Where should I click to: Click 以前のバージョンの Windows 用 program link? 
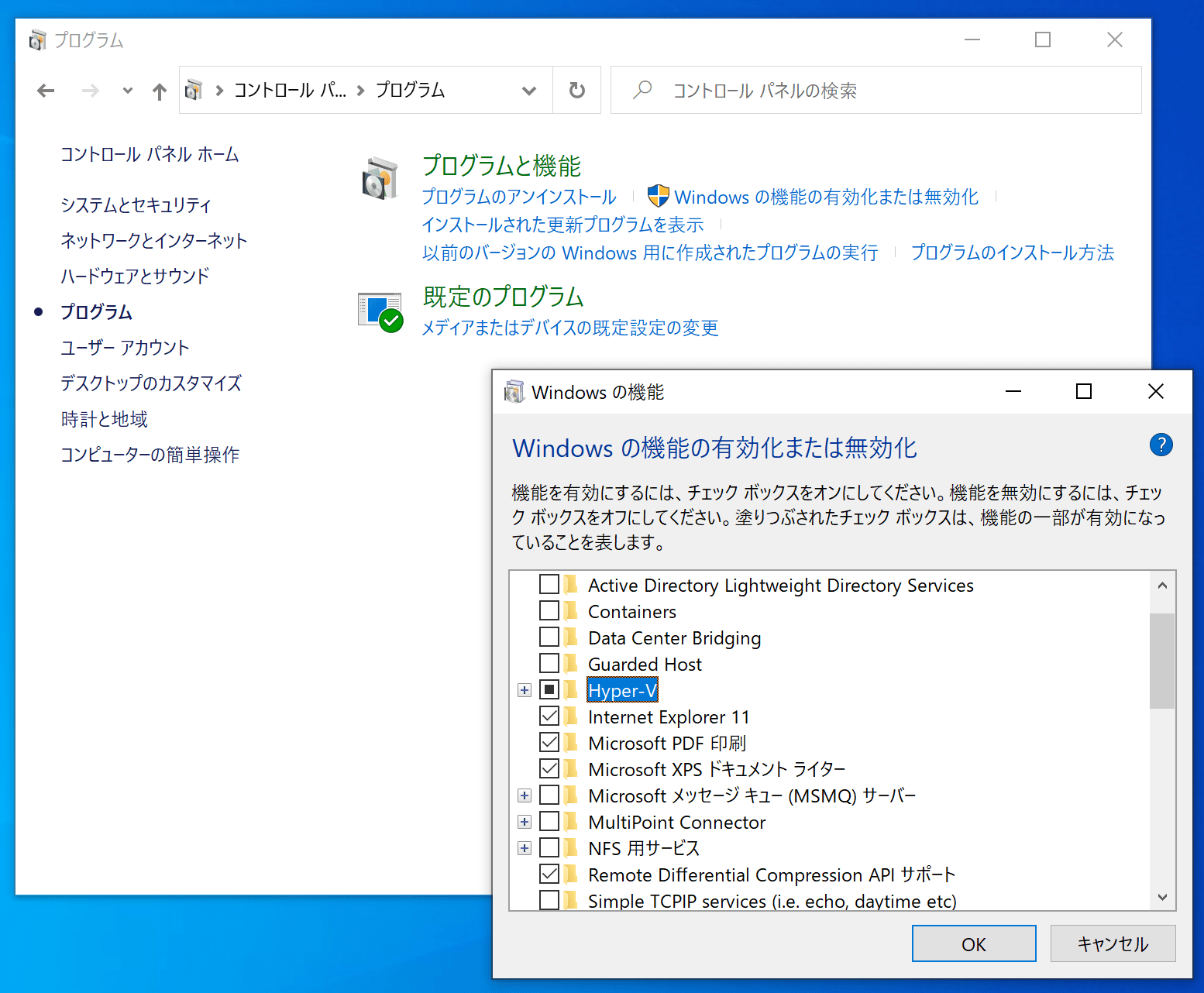tap(650, 253)
